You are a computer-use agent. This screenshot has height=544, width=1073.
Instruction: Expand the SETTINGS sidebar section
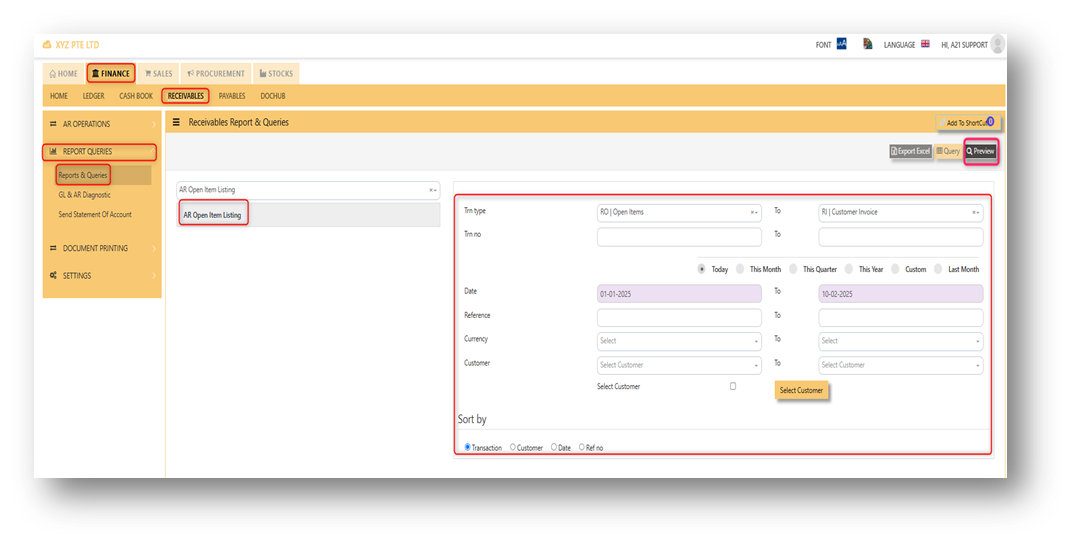click(x=102, y=276)
